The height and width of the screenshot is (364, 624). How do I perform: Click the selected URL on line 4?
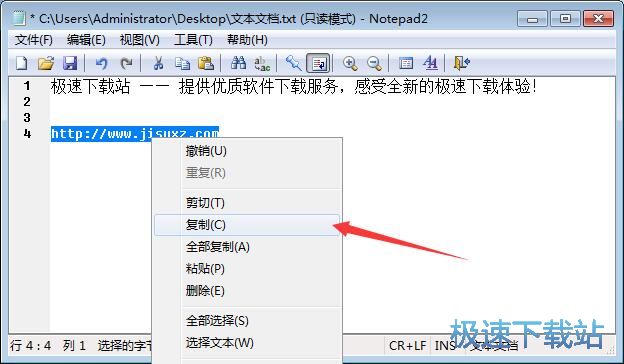(135, 134)
